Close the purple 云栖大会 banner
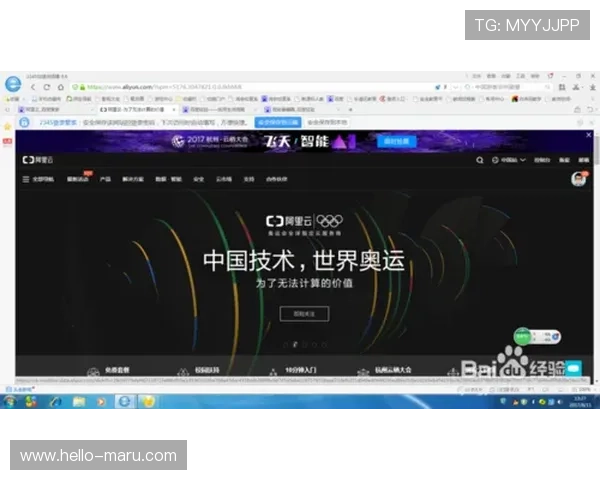The image size is (600, 480). pos(589,135)
